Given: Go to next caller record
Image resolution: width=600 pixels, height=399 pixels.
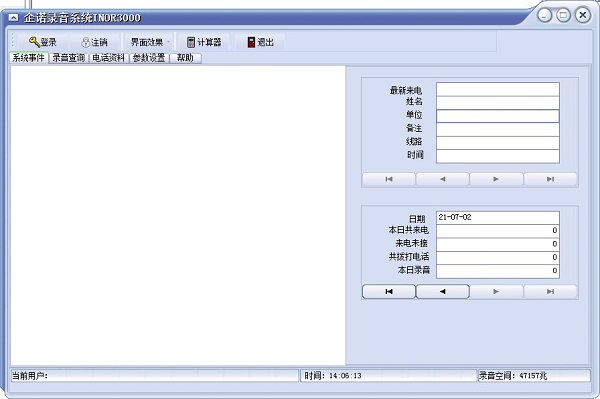Looking at the screenshot, I should (496, 179).
